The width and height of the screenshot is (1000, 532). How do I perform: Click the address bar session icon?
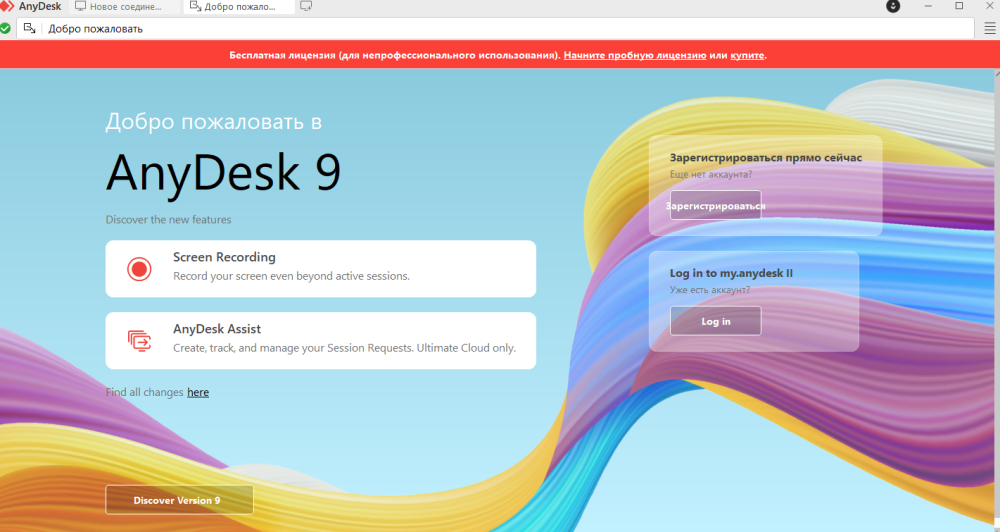(29, 29)
